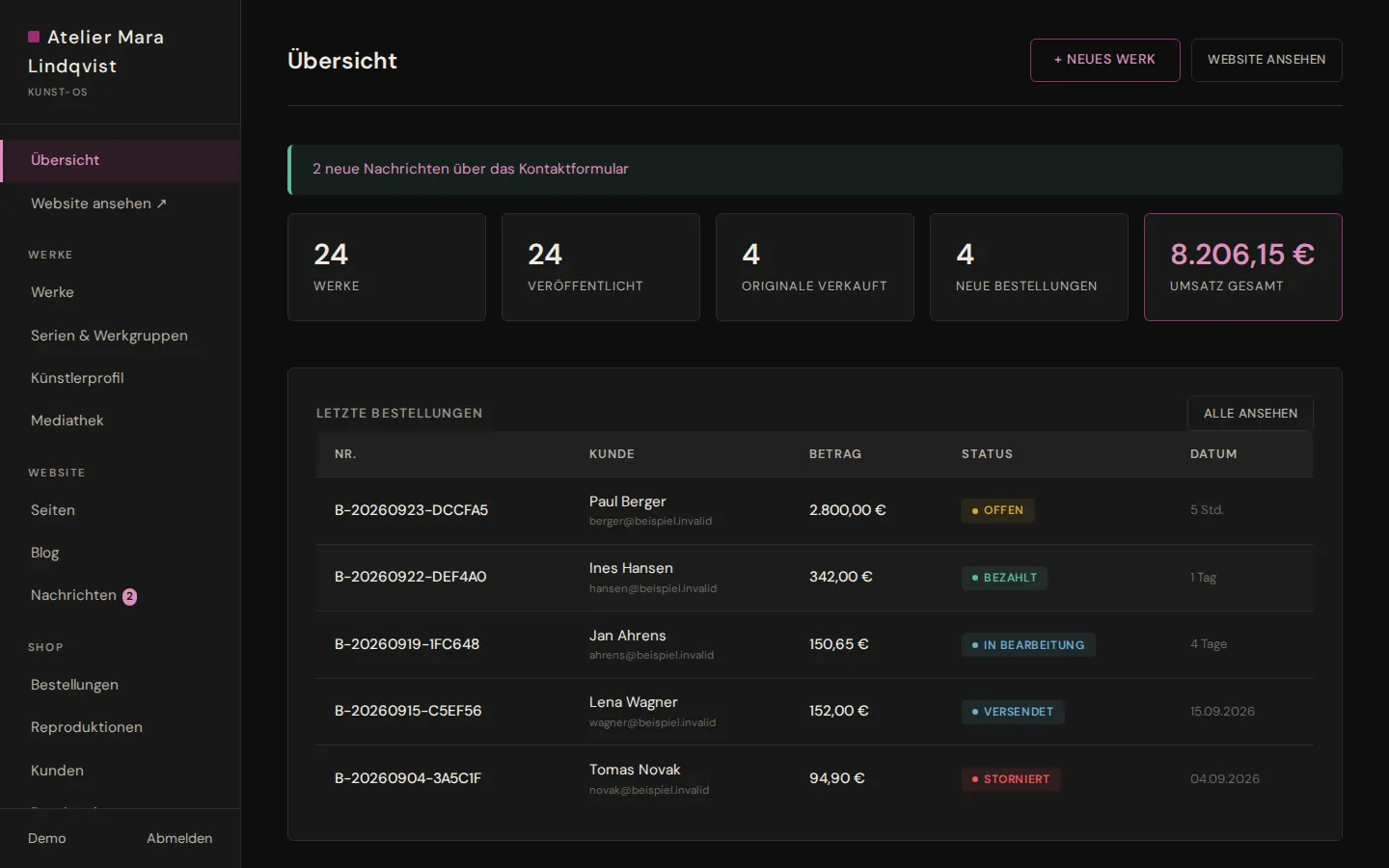Screen dimensions: 1389x868
Task: Click the In Bearbeitung status badge
Action: [x=1028, y=644]
